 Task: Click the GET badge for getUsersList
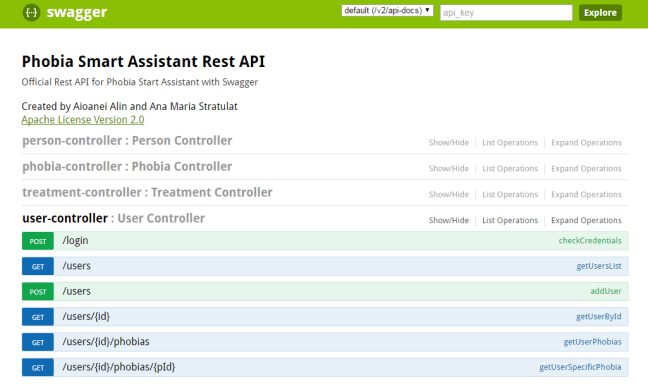[x=38, y=266]
